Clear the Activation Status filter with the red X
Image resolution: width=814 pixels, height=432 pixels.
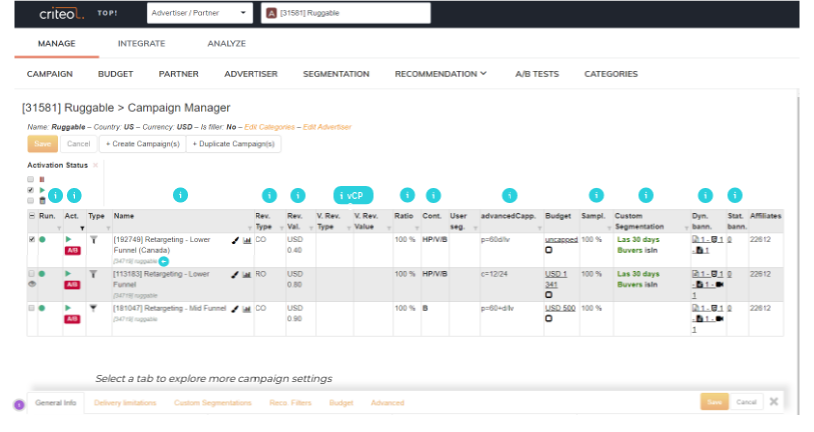tap(96, 165)
